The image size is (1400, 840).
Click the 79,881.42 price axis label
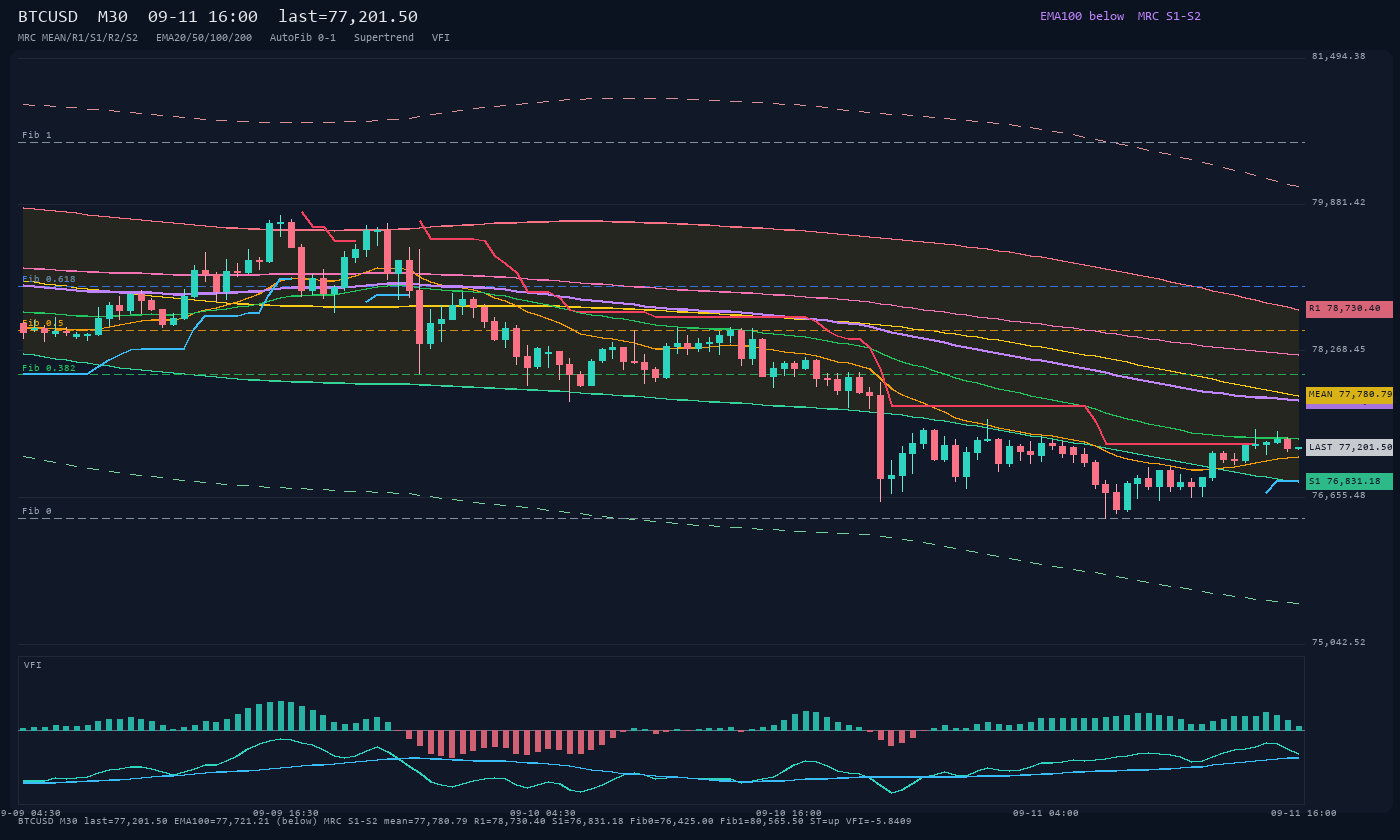1338,202
